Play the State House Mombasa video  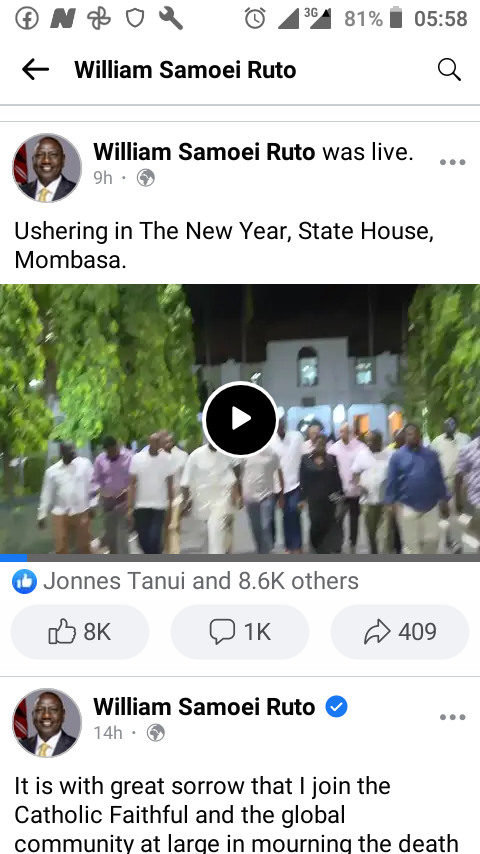pyautogui.click(x=240, y=419)
